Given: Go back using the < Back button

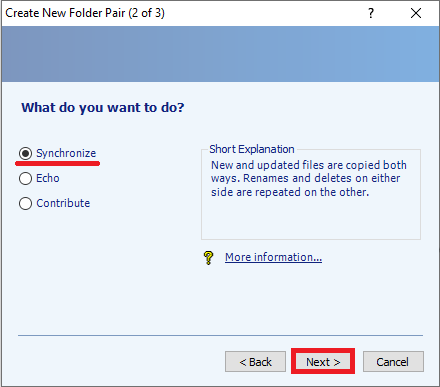Looking at the screenshot, I should pyautogui.click(x=255, y=362).
